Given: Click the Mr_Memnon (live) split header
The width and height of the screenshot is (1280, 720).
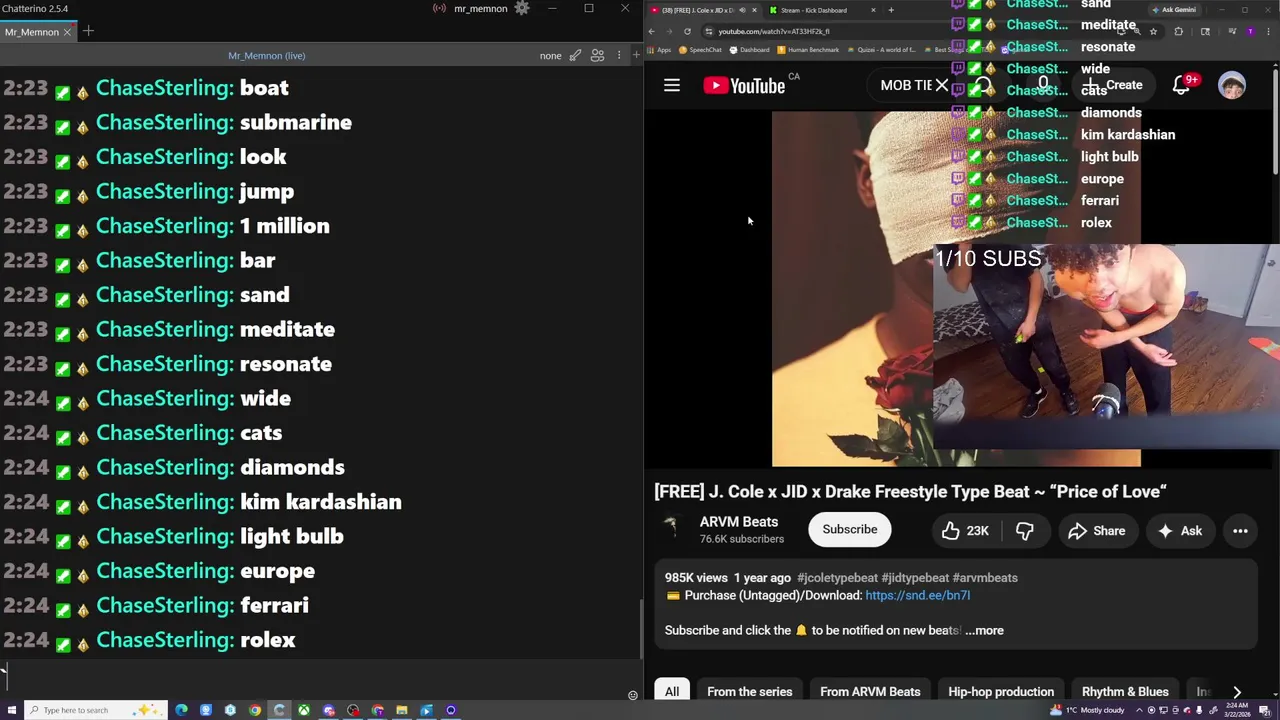Looking at the screenshot, I should click(267, 56).
